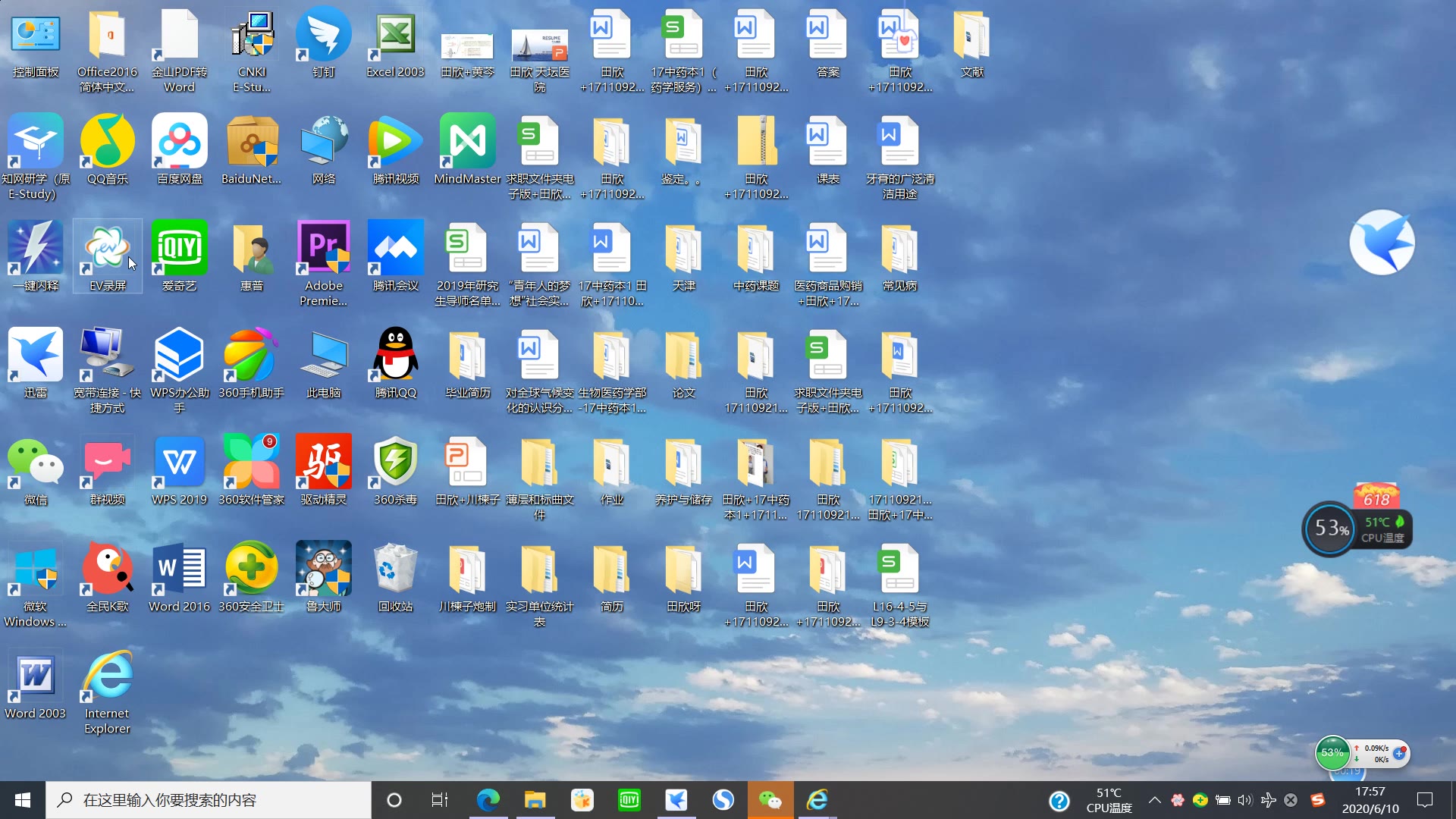Screen dimensions: 1456x819
Task: Open the 课表 document
Action: tap(828, 150)
